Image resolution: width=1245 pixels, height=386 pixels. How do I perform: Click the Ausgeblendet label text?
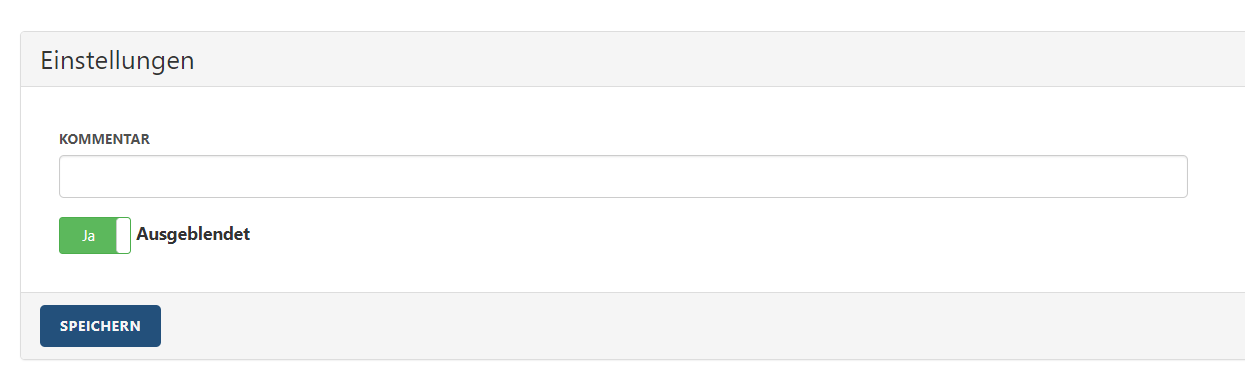click(193, 235)
